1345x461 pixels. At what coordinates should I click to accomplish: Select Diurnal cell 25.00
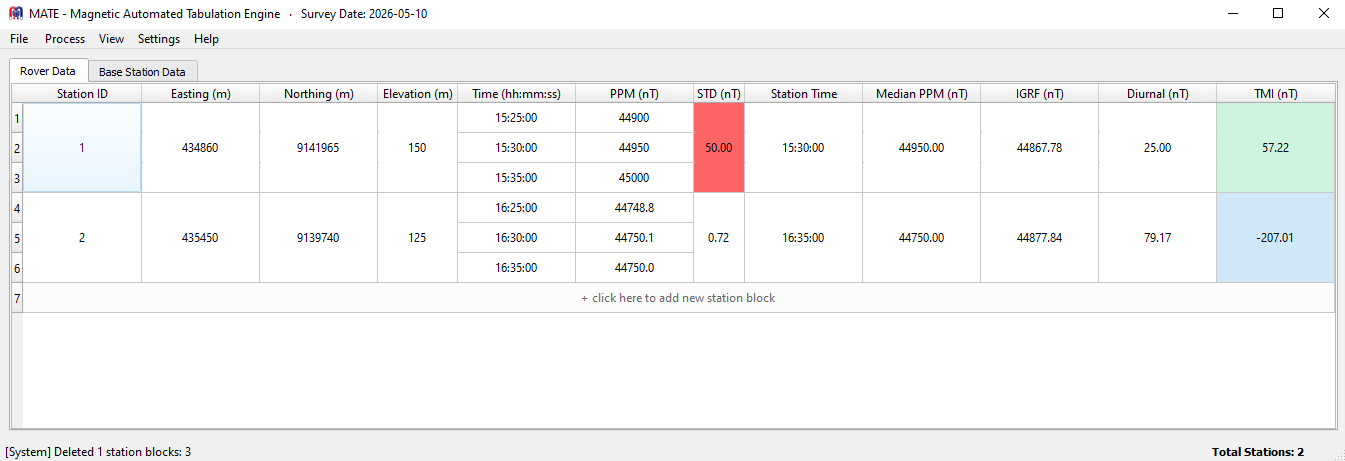[1157, 148]
